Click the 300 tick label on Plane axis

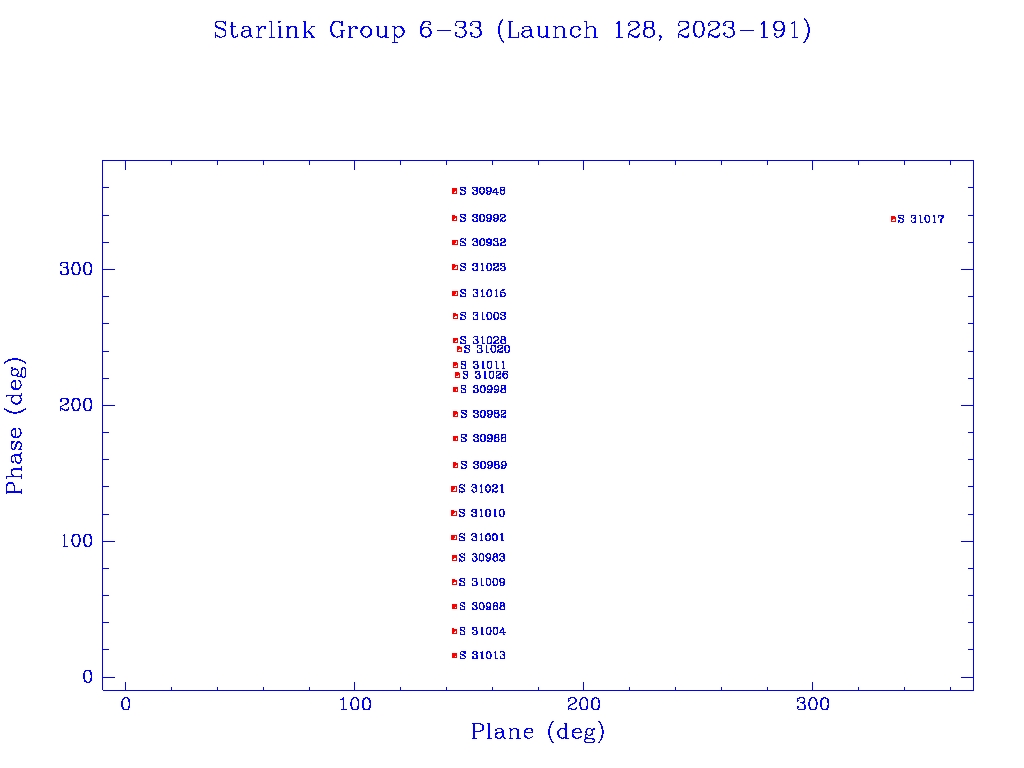[813, 704]
